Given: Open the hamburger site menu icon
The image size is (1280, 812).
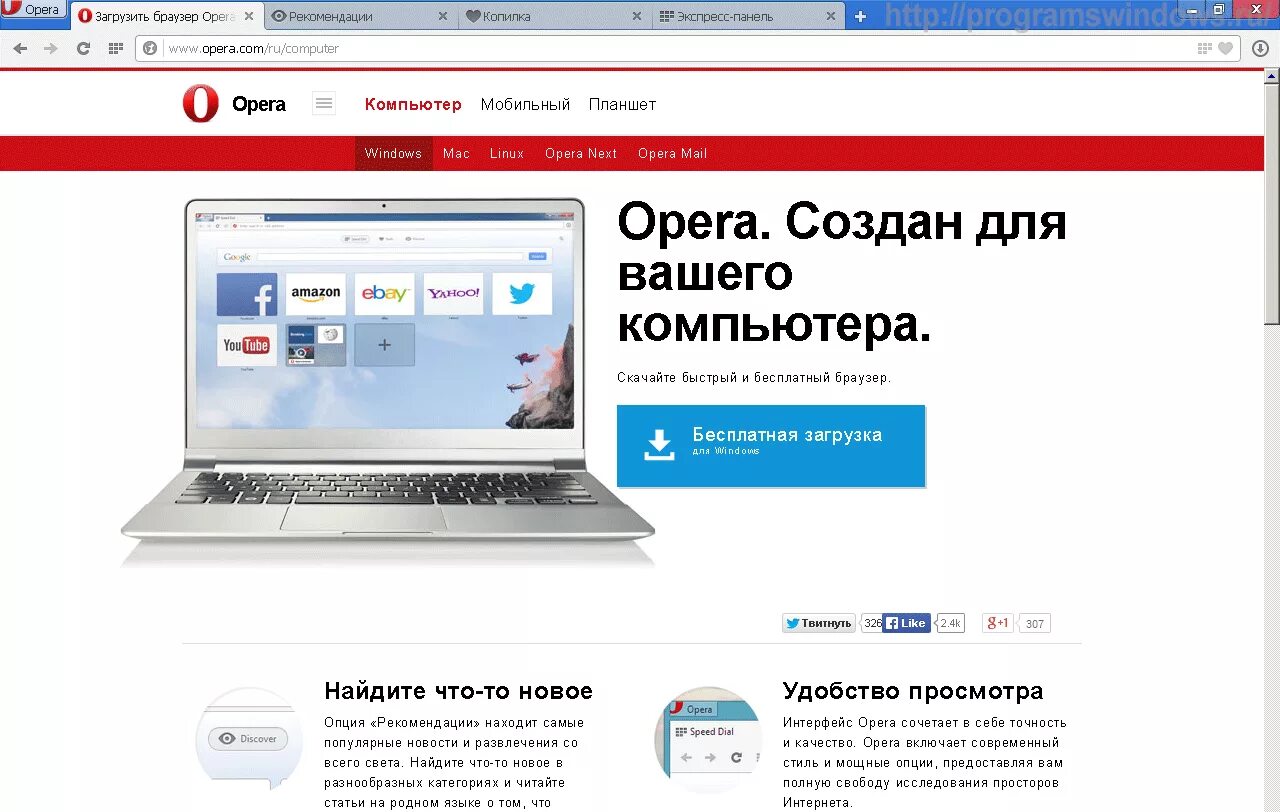Looking at the screenshot, I should click(x=324, y=103).
